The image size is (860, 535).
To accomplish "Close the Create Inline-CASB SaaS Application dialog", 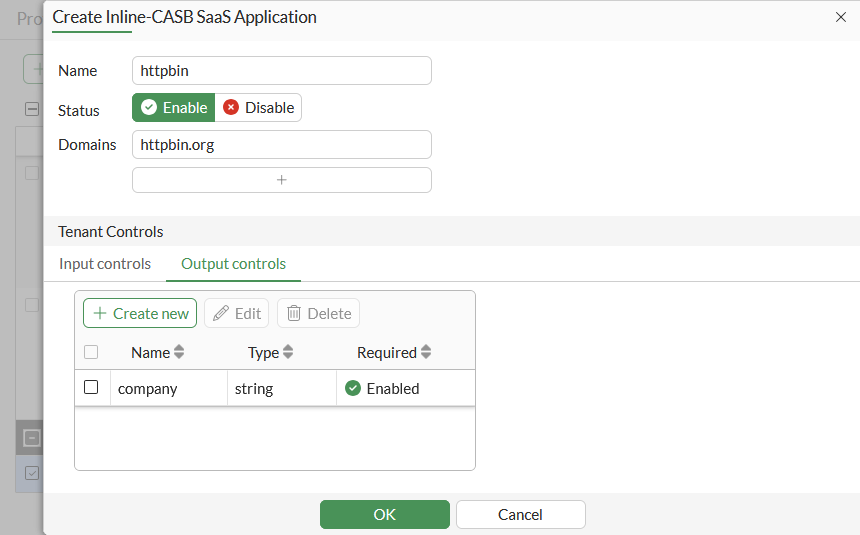I will coord(839,17).
